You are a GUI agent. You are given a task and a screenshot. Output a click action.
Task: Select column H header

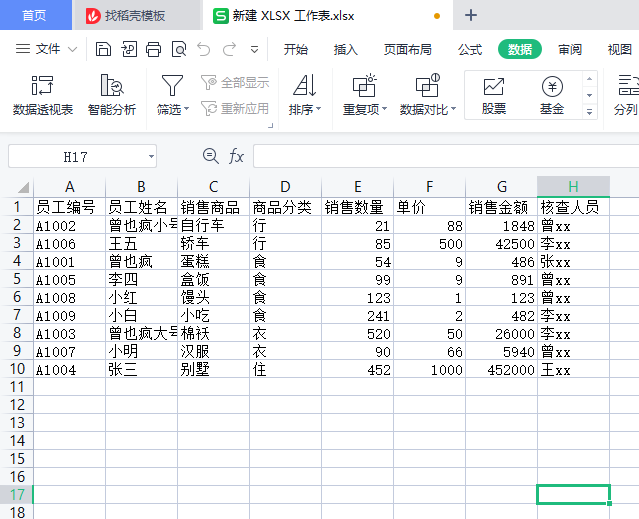click(x=573, y=187)
